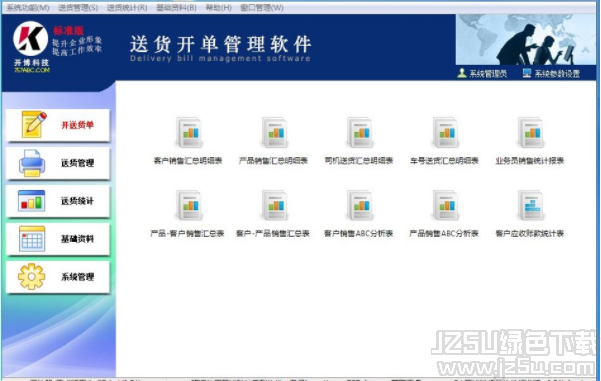Open the 产品-客户销售汇总表 report icon

[189, 205]
